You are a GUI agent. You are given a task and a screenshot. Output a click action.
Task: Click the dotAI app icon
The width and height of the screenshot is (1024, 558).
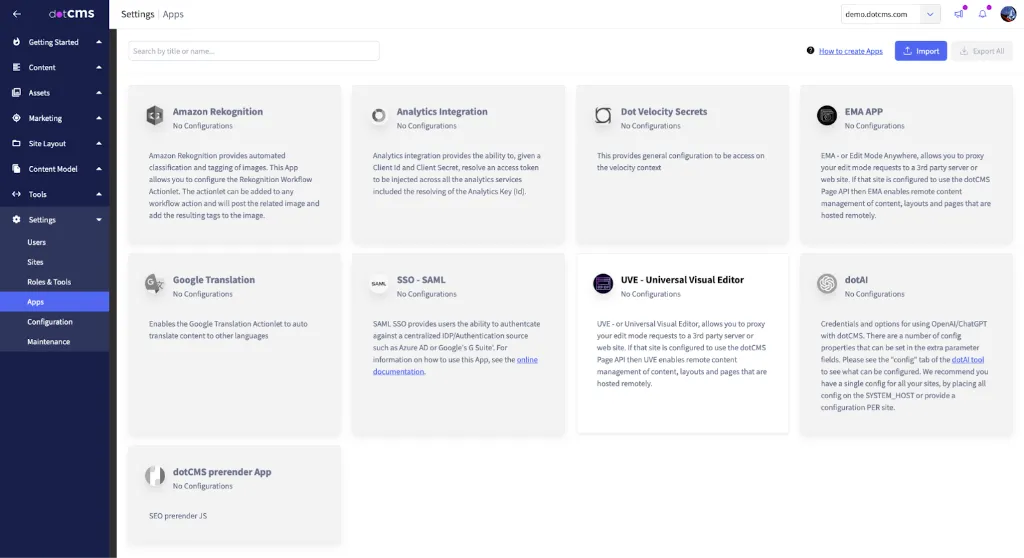[x=826, y=284]
